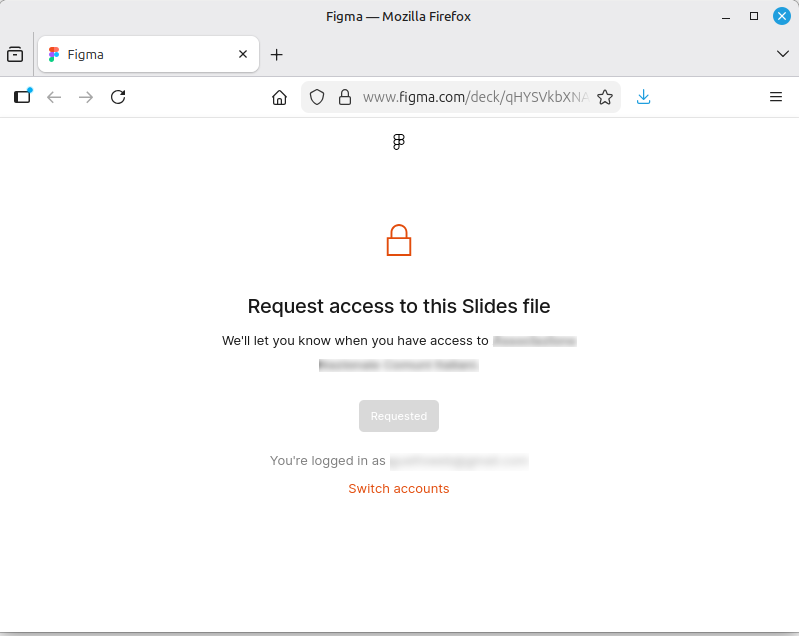
Task: Bookmark this page with the star
Action: 605,97
